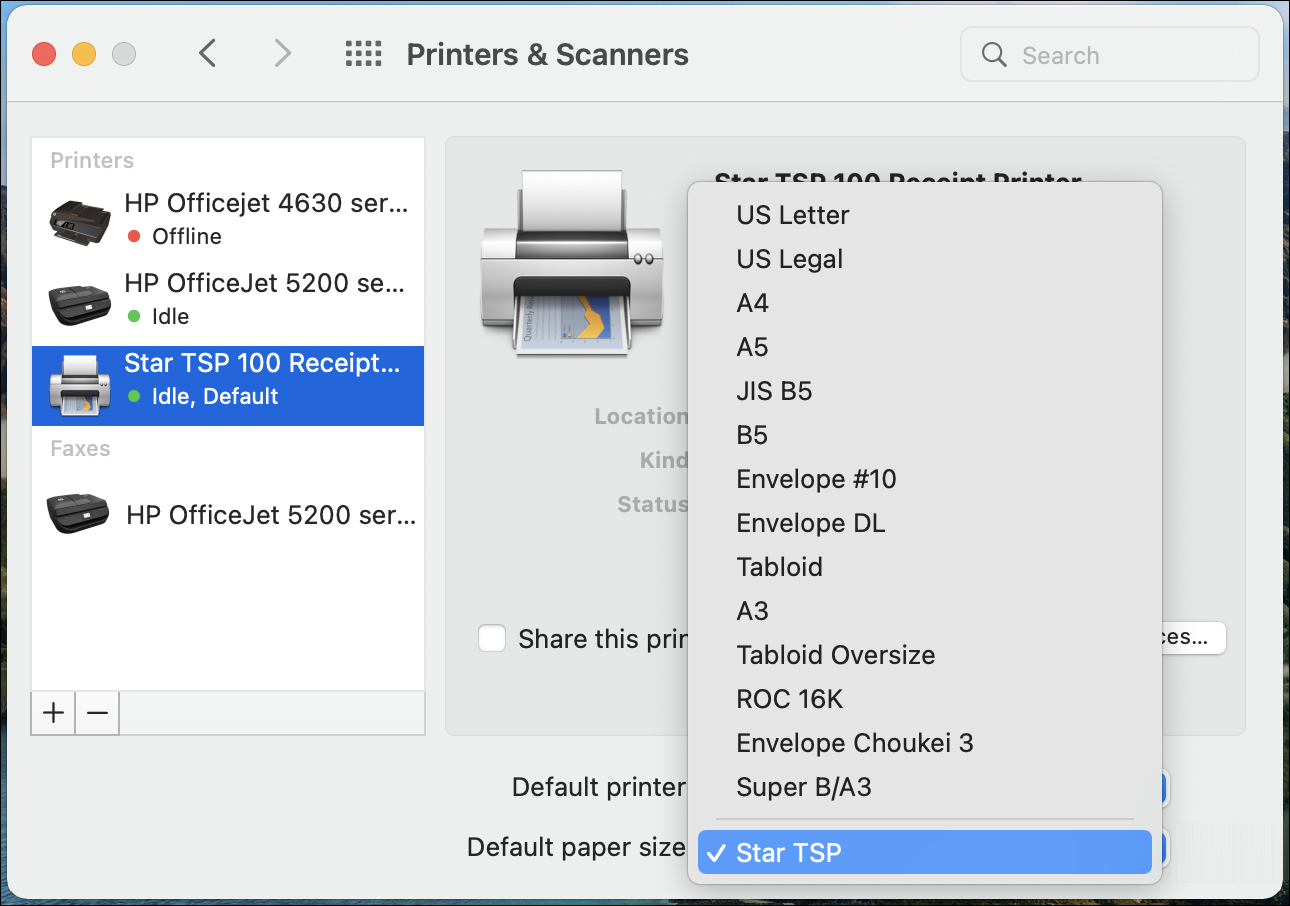Screen dimensions: 1290x906
Task: Choose Tabloid paper size
Action: tap(925, 567)
